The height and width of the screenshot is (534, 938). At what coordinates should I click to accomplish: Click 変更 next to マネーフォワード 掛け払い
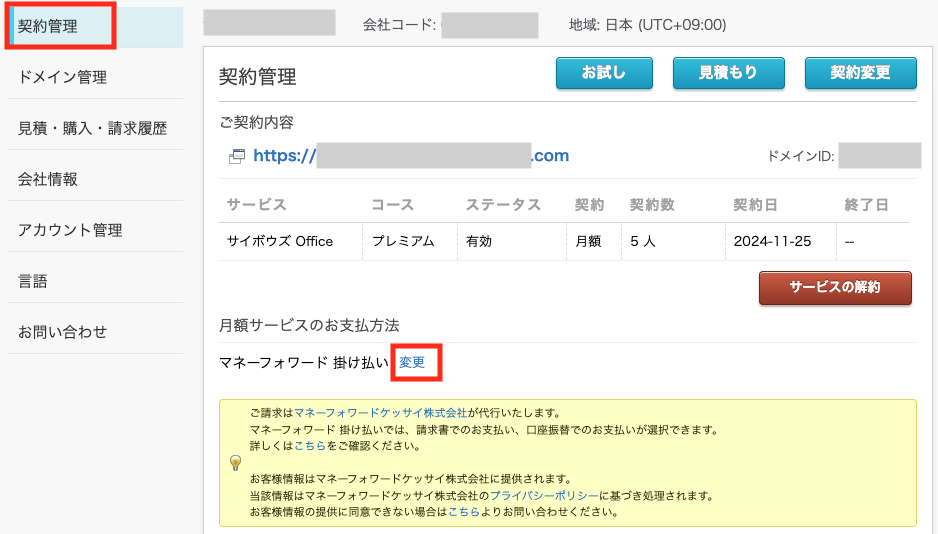tap(412, 362)
